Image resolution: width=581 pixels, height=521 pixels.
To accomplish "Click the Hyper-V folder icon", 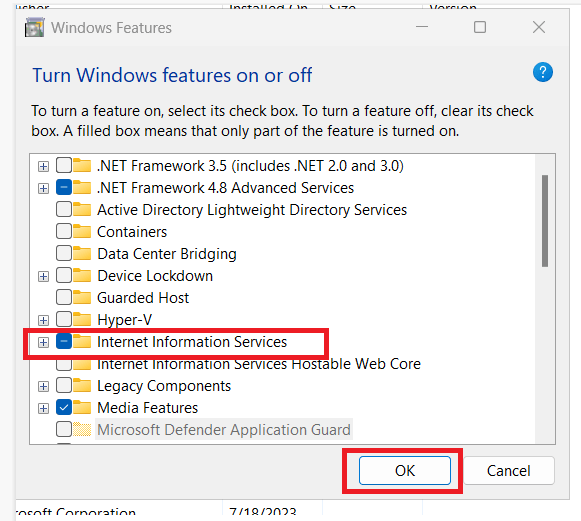I will [x=82, y=319].
